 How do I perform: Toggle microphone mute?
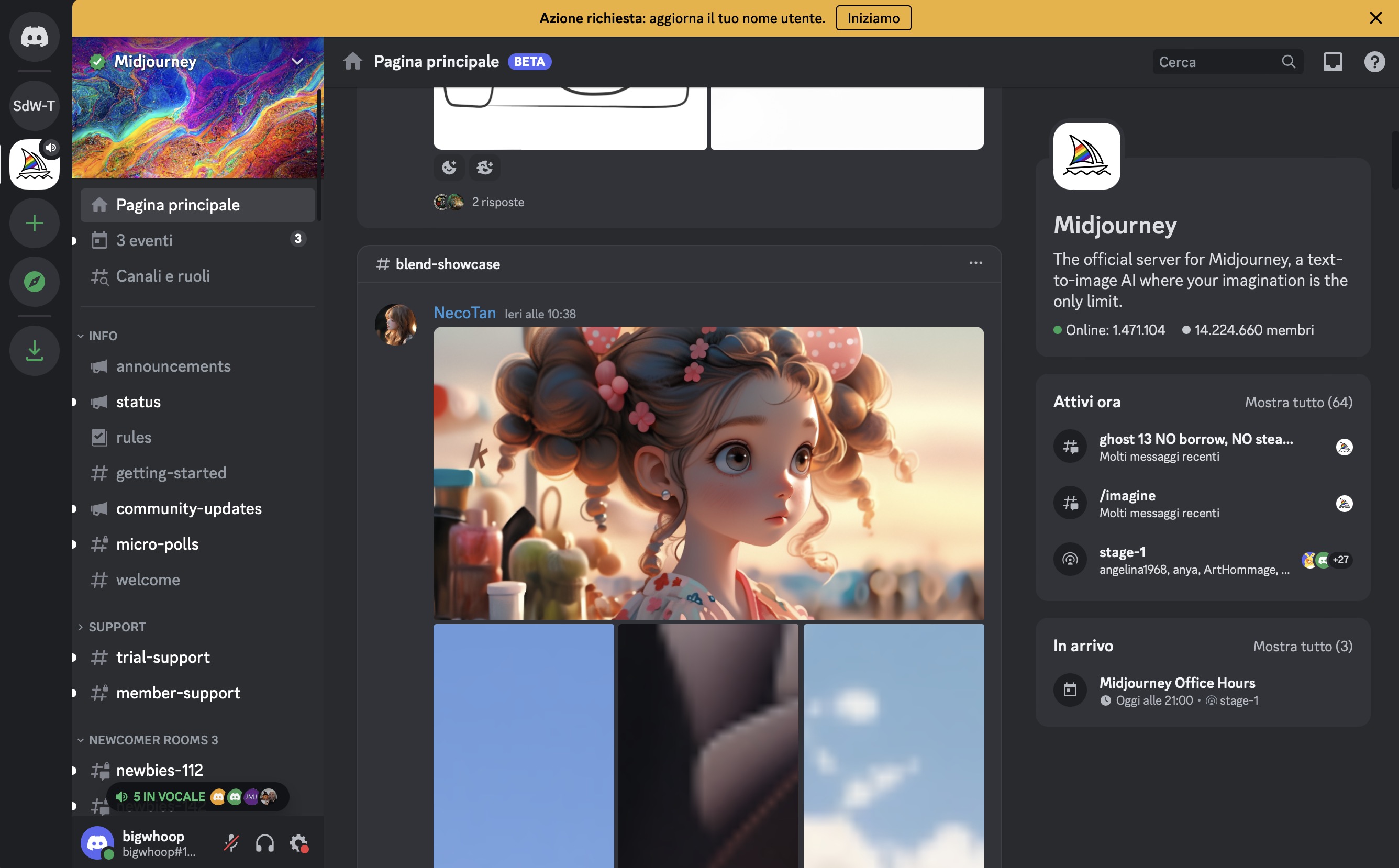231,843
